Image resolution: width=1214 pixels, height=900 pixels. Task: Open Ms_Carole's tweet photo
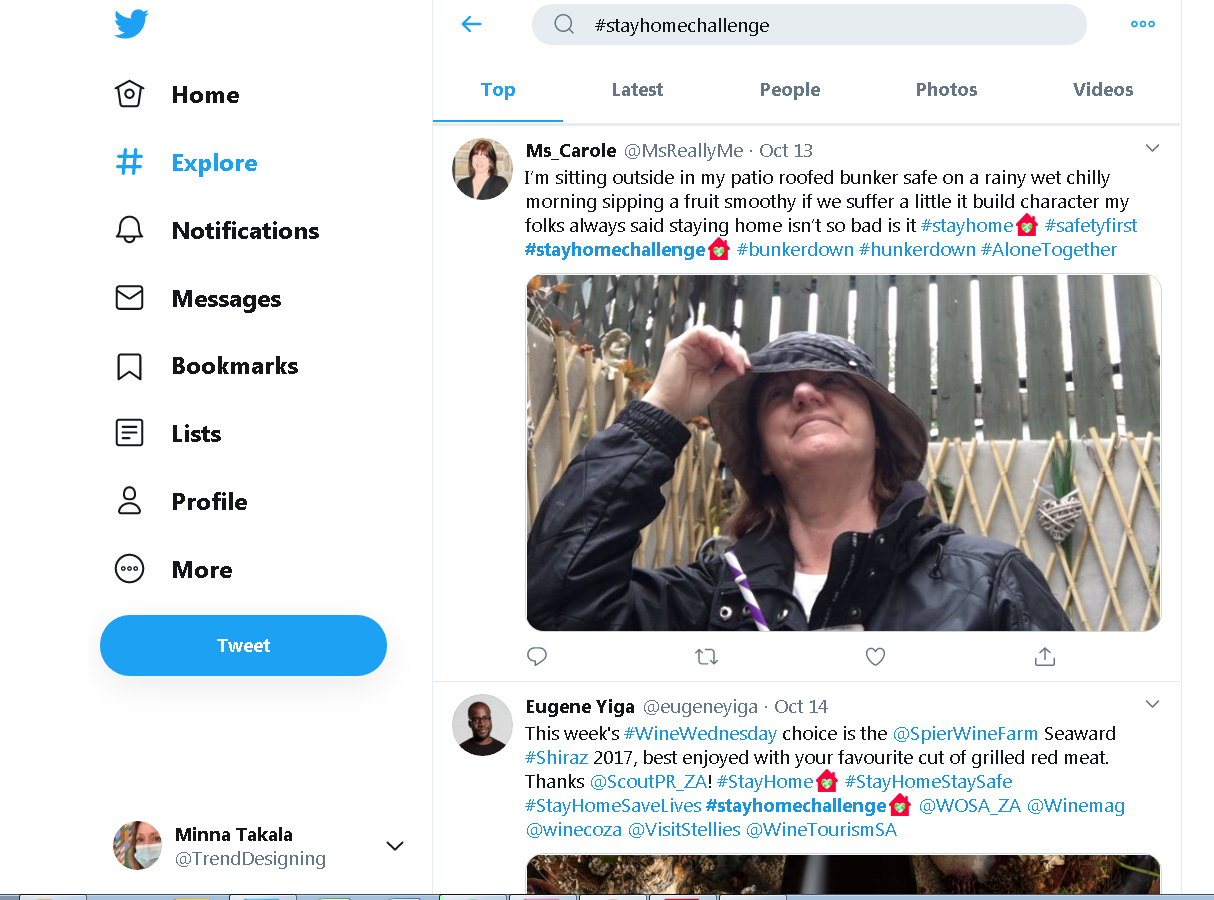(843, 452)
